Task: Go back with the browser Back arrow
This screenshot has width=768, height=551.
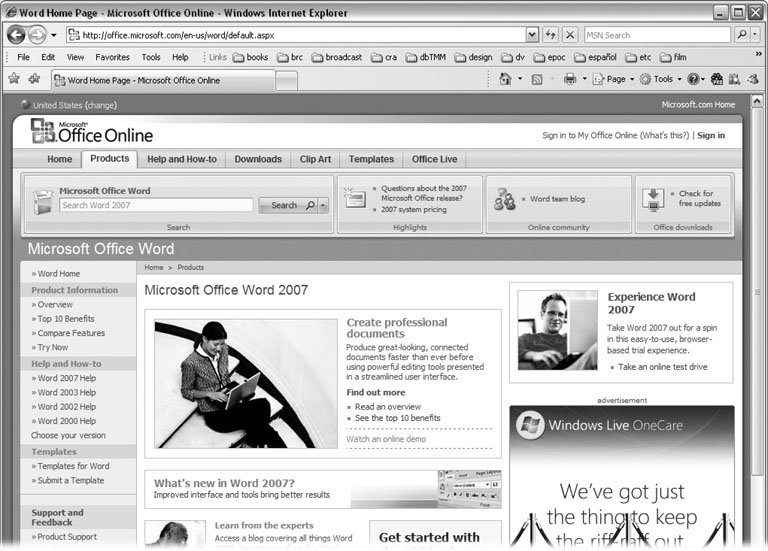Action: pos(16,35)
